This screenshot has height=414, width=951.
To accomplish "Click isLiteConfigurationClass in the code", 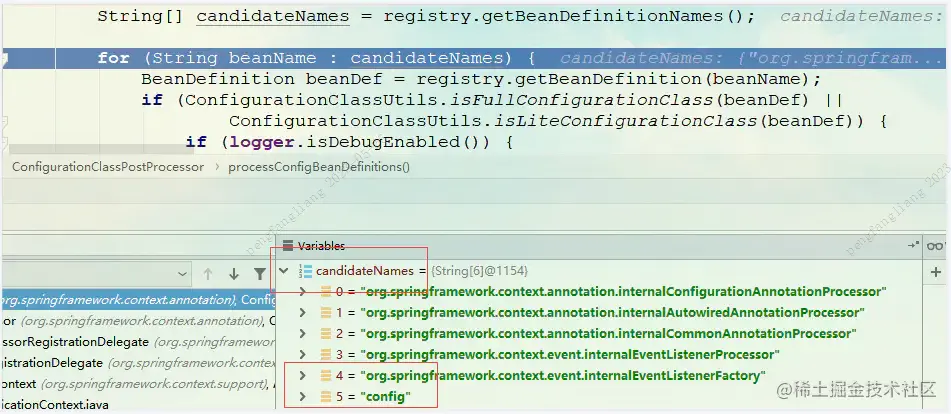I will tap(625, 121).
